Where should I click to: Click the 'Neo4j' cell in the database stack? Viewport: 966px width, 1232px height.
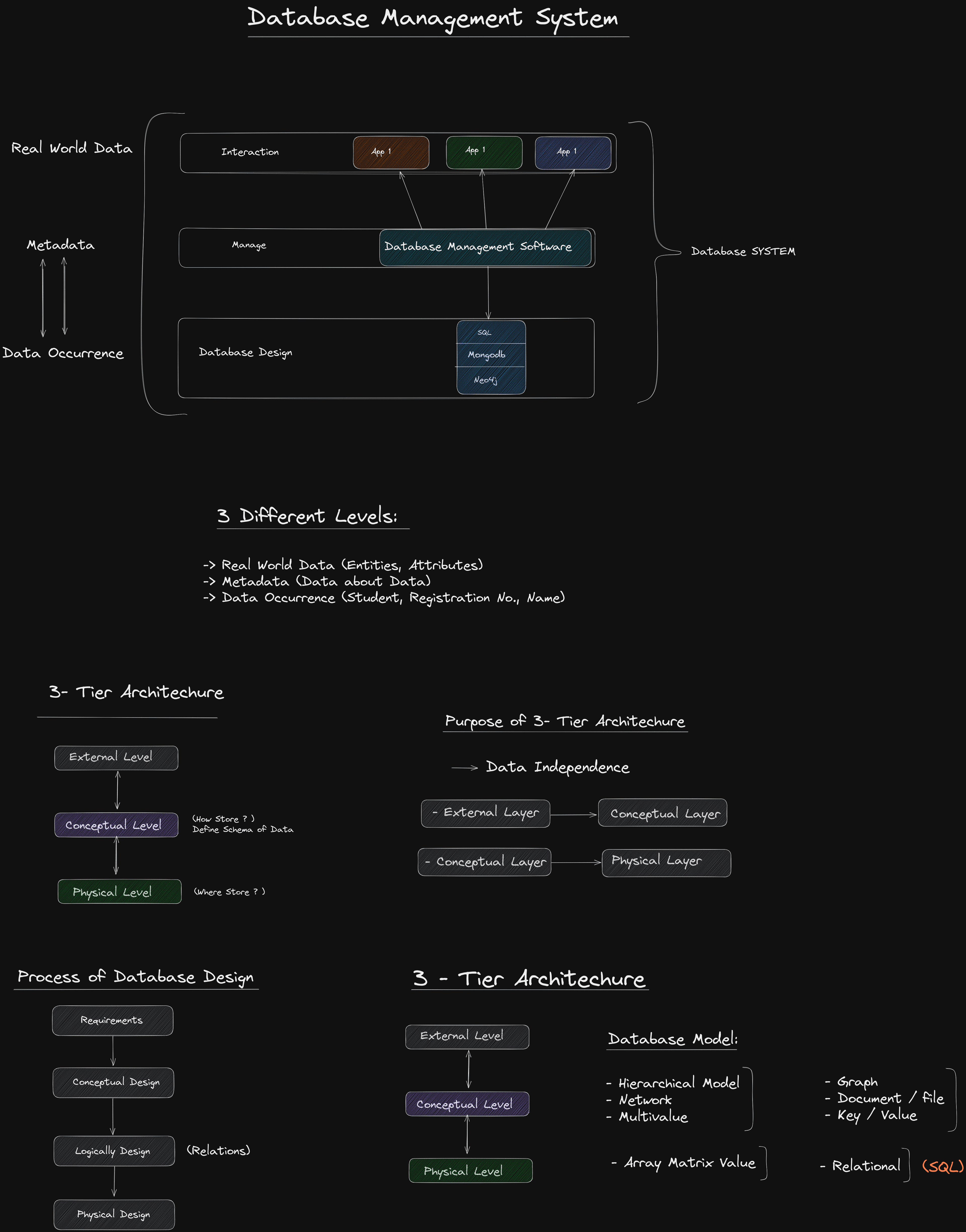point(491,380)
